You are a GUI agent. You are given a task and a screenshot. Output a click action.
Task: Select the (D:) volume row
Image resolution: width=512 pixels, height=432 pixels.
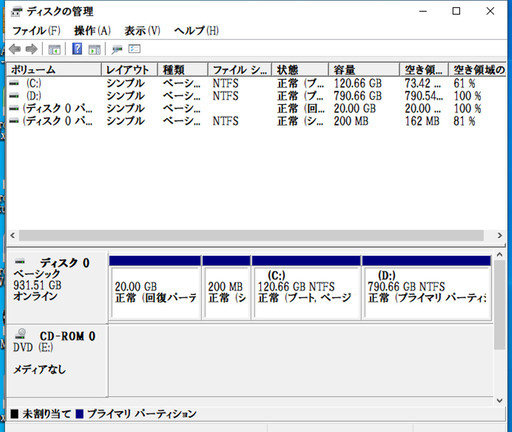pyautogui.click(x=256, y=96)
